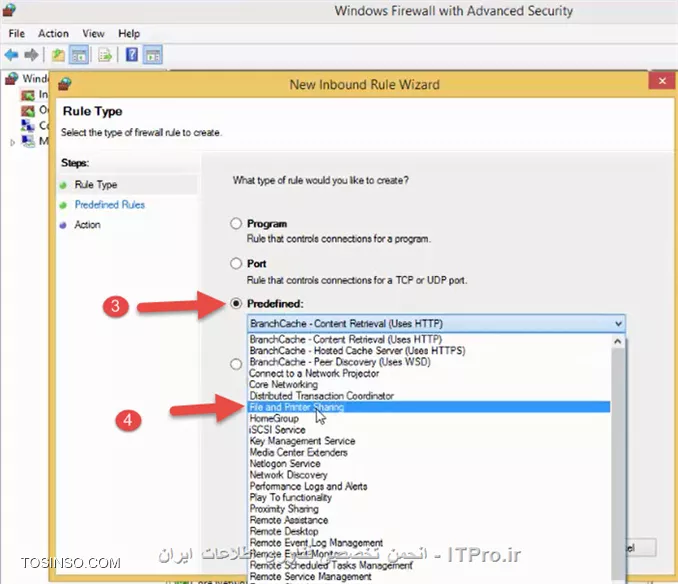Choose Network Discovery
Screen dimensions: 678x584
[x=429, y=475]
